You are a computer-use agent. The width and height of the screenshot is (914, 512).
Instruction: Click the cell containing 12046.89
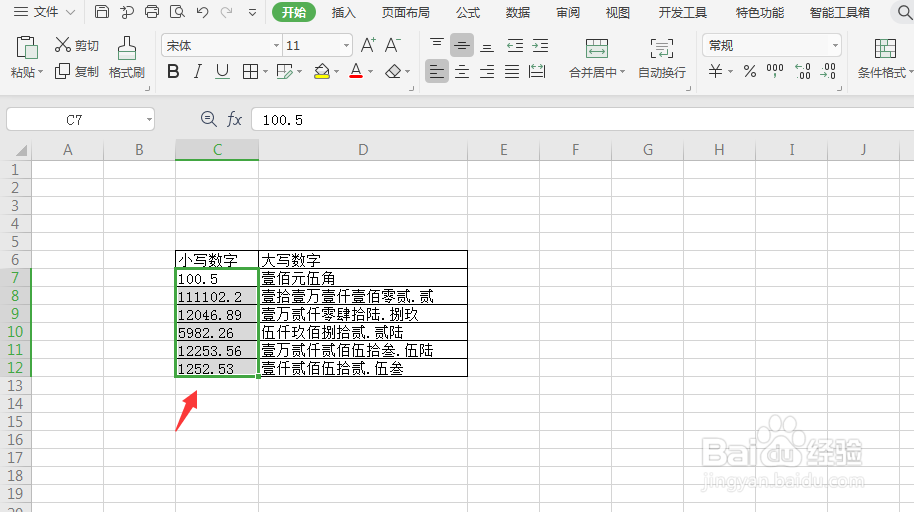pyautogui.click(x=217, y=314)
